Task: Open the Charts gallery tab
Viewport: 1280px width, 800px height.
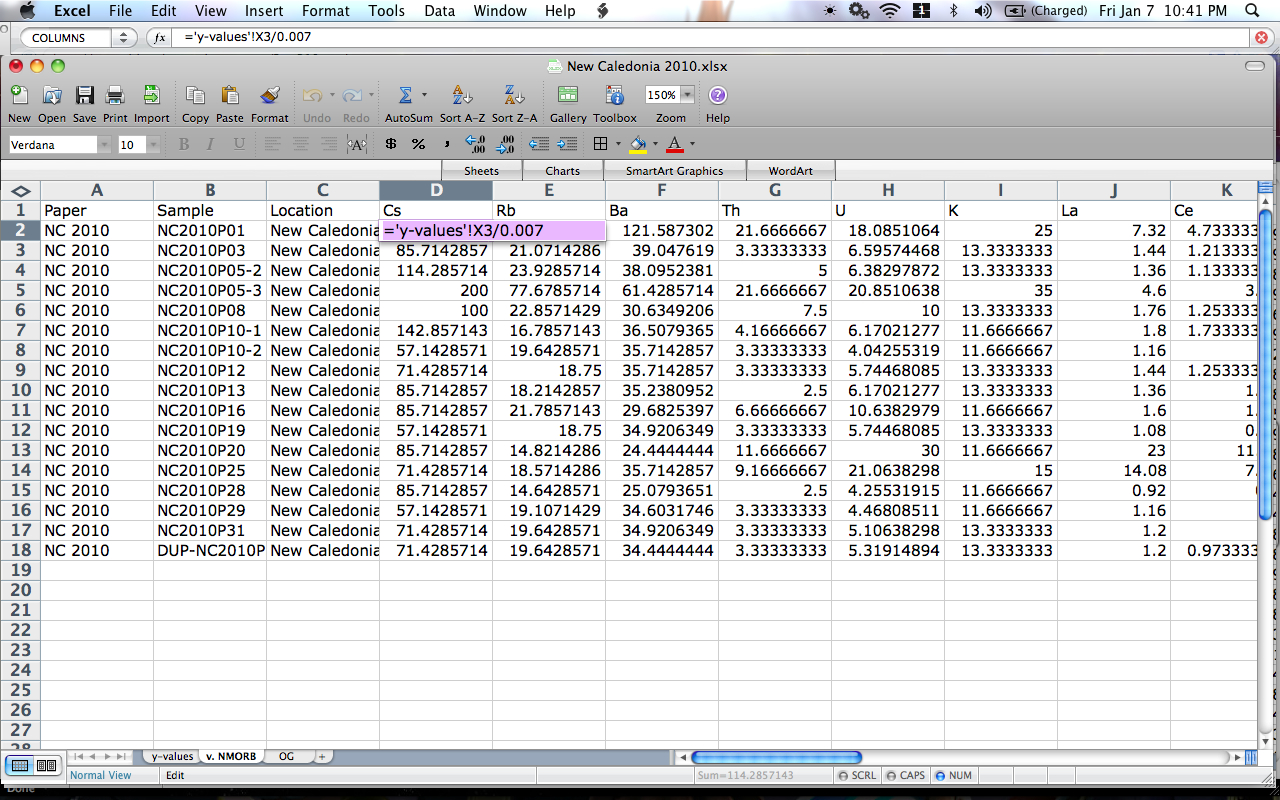Action: (562, 171)
